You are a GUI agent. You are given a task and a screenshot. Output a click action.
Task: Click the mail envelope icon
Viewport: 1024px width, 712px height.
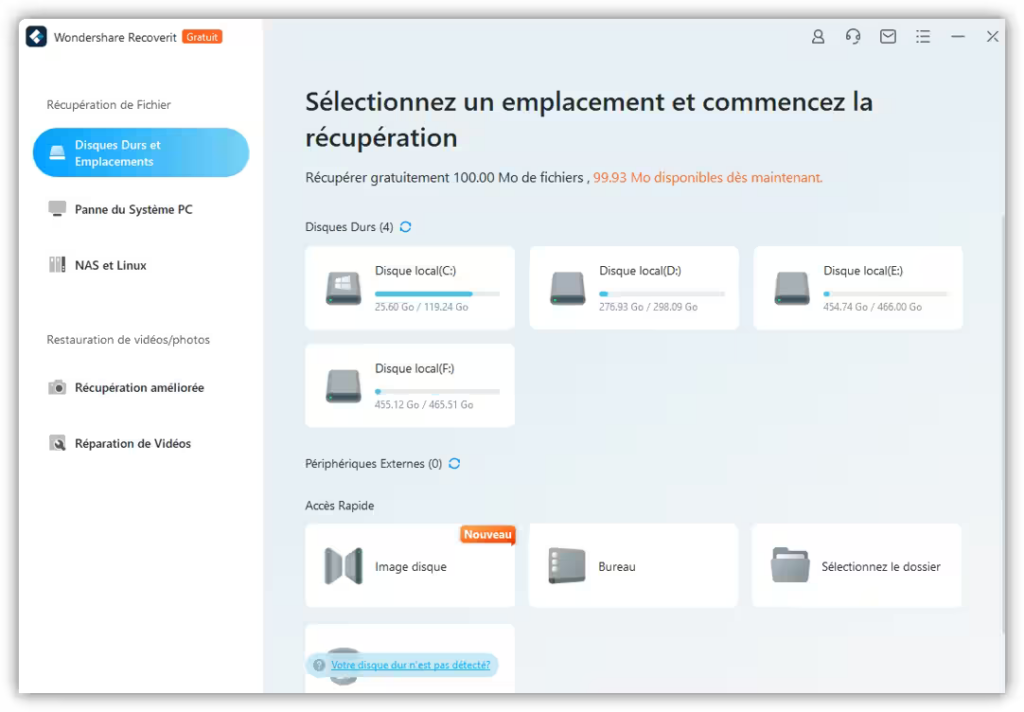pyautogui.click(x=888, y=37)
